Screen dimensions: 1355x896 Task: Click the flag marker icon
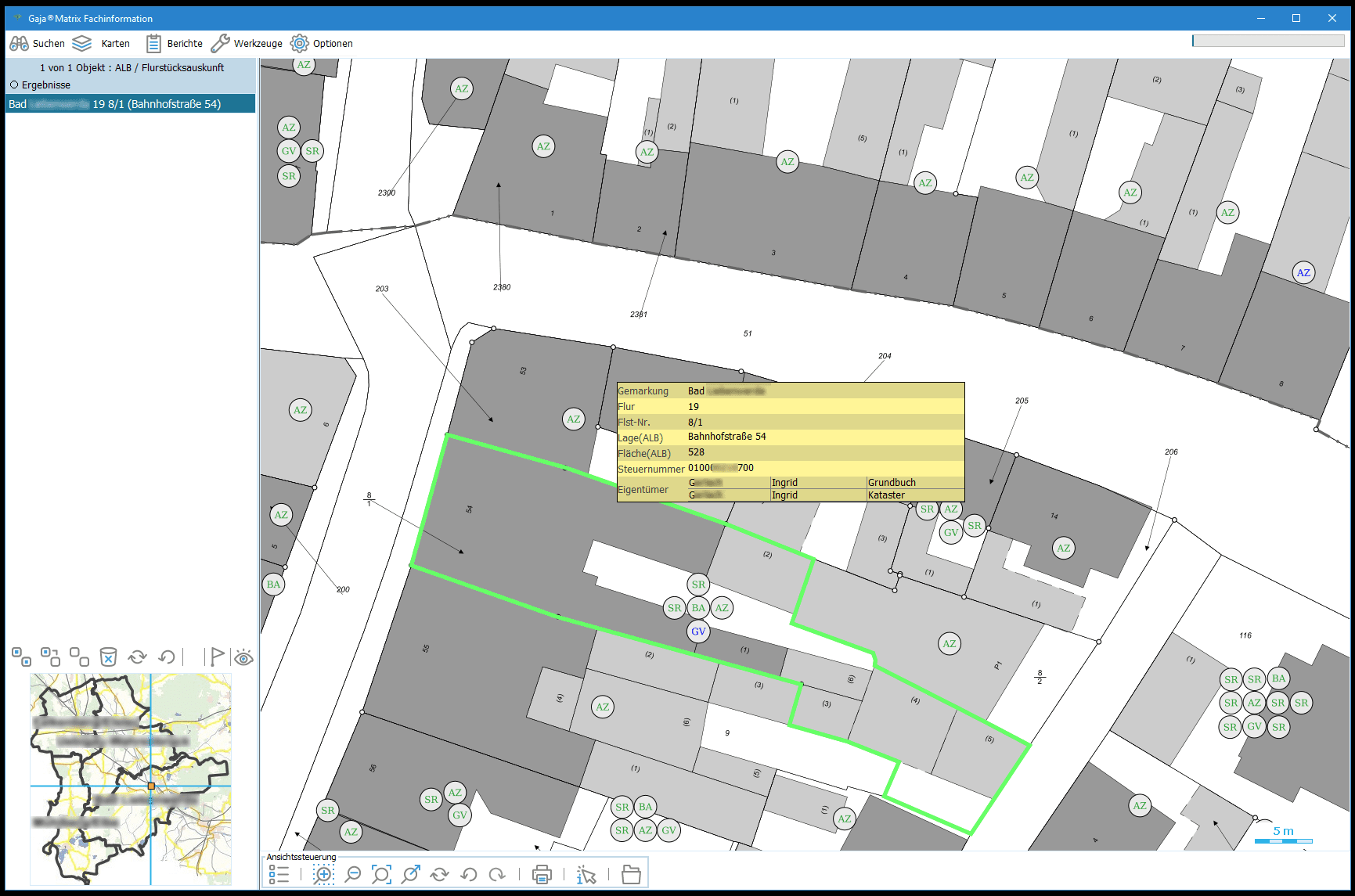[217, 657]
